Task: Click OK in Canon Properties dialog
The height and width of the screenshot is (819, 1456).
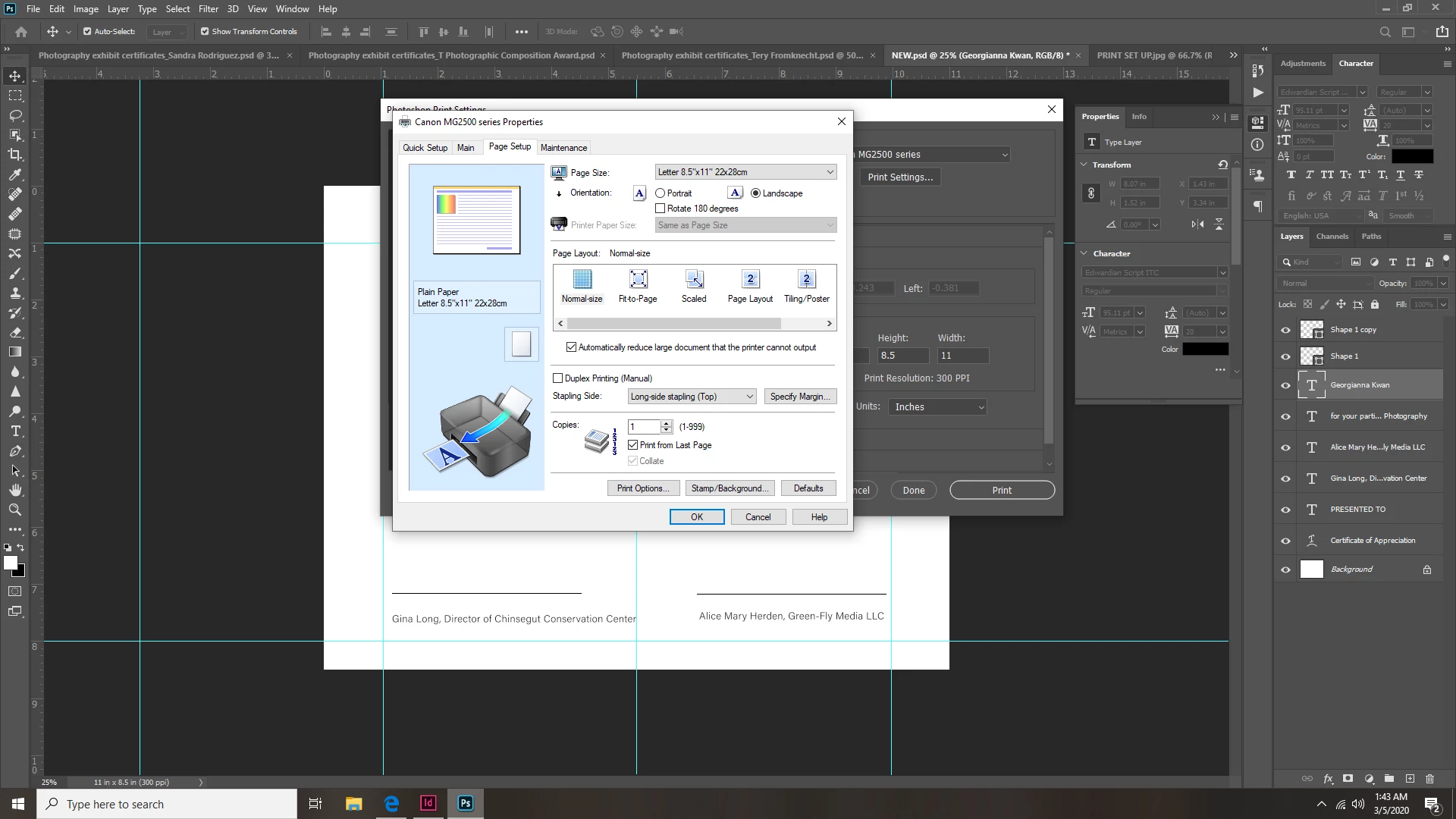Action: [696, 517]
